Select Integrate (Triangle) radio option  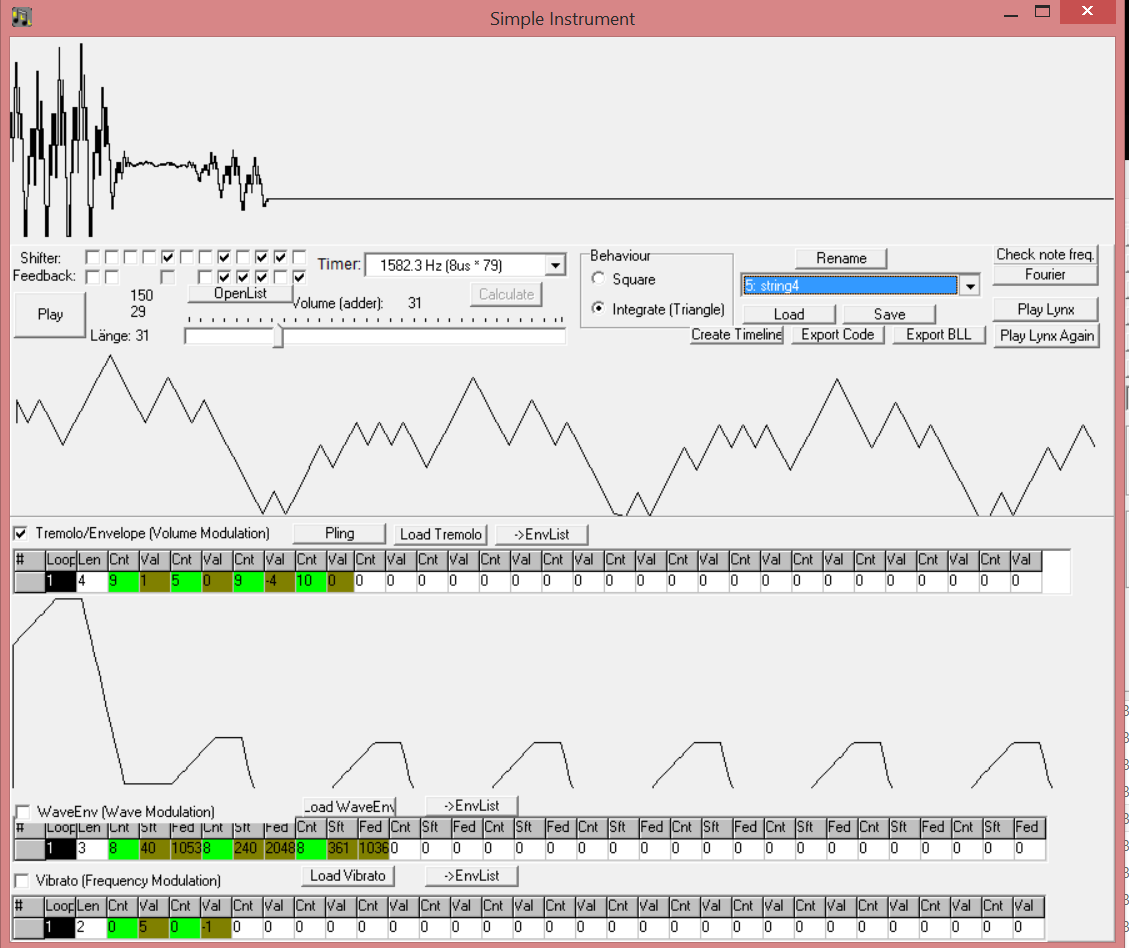coord(599,309)
